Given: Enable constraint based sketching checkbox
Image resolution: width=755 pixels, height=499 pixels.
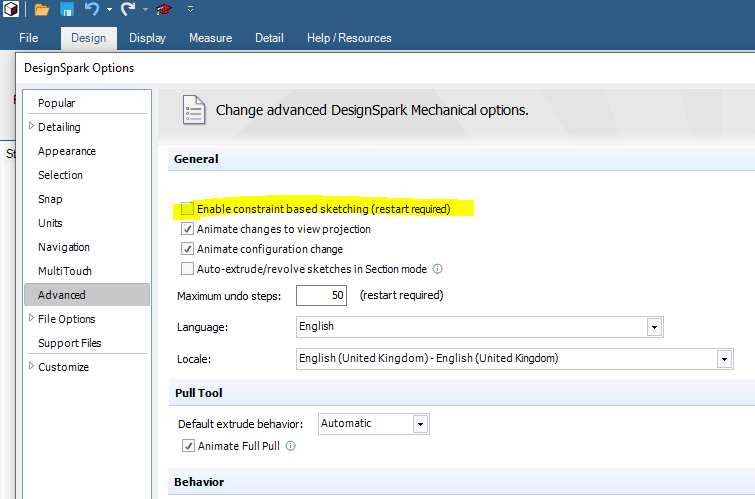Looking at the screenshot, I should (x=187, y=209).
